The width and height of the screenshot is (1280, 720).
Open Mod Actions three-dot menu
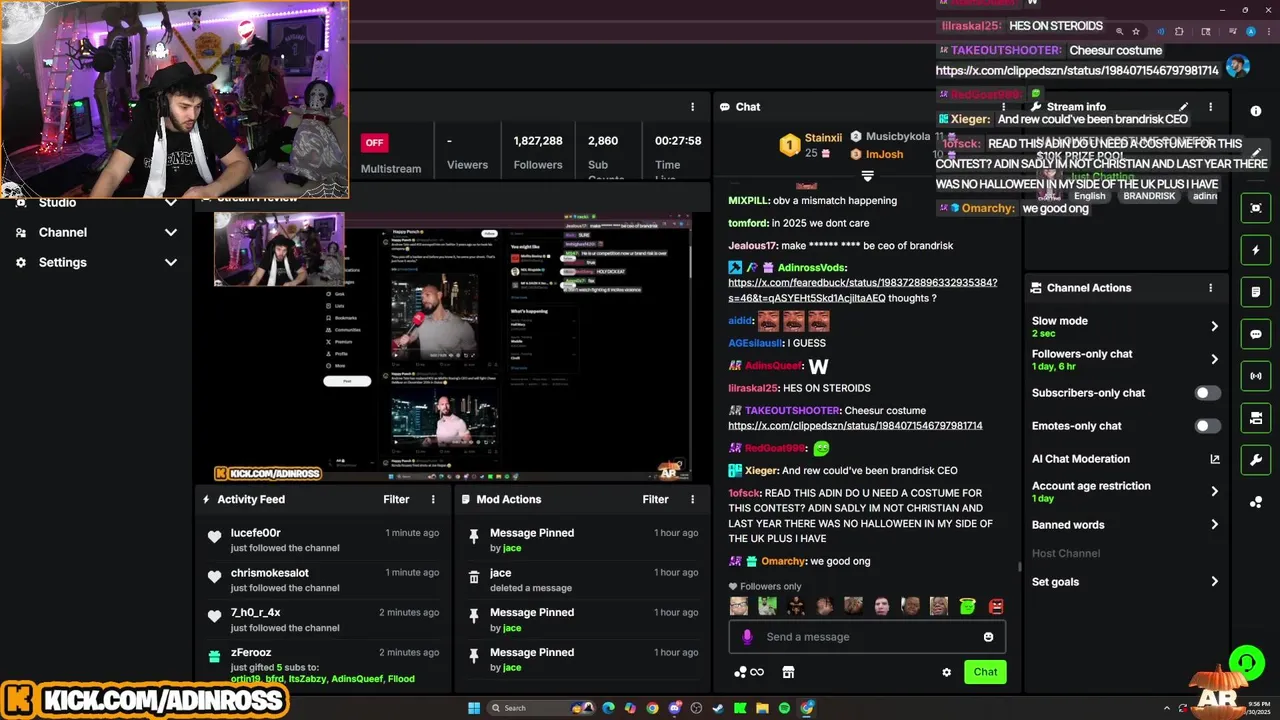click(x=692, y=499)
